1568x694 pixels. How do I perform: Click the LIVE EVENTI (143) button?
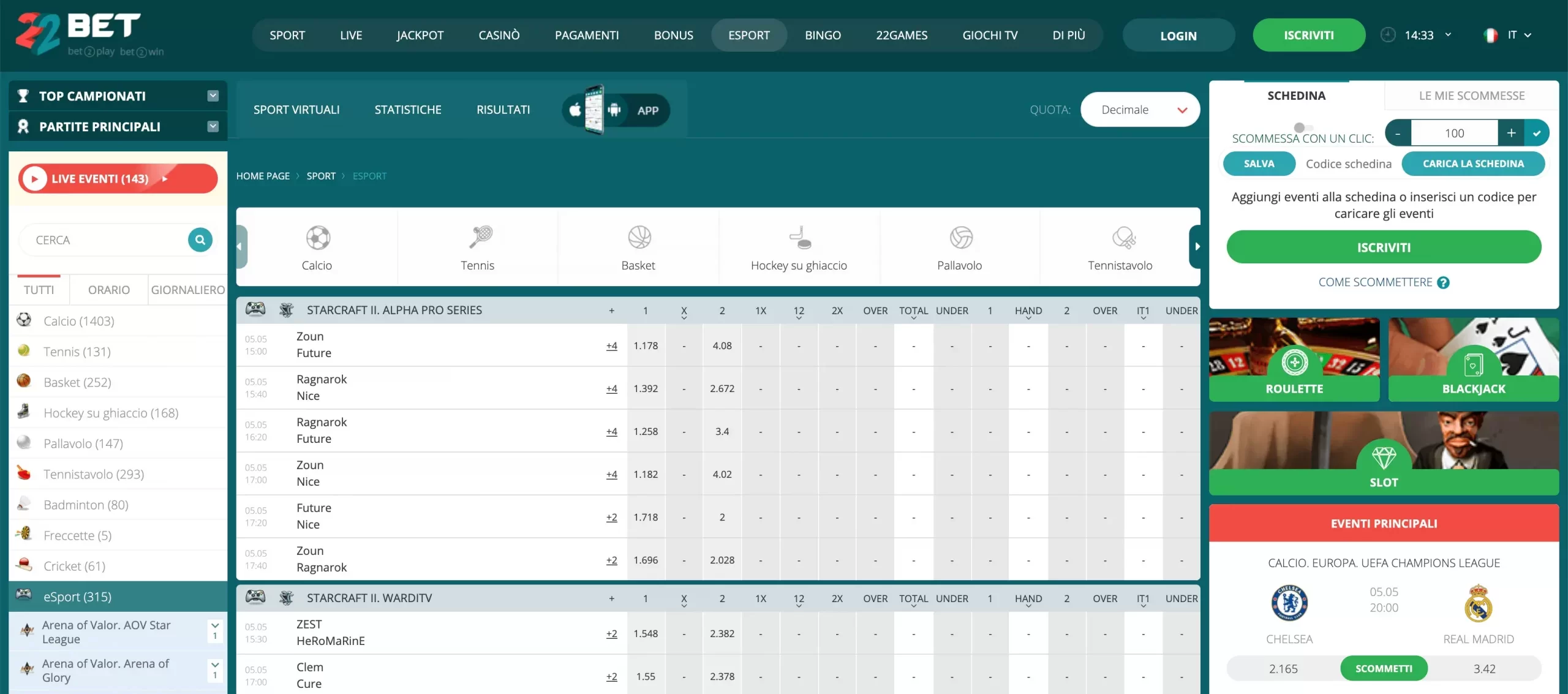118,178
